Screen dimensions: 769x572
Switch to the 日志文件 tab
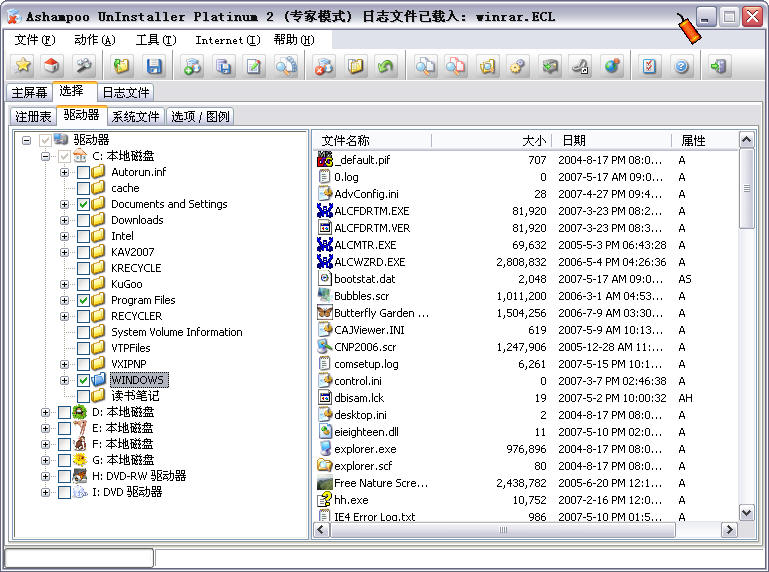tap(126, 92)
